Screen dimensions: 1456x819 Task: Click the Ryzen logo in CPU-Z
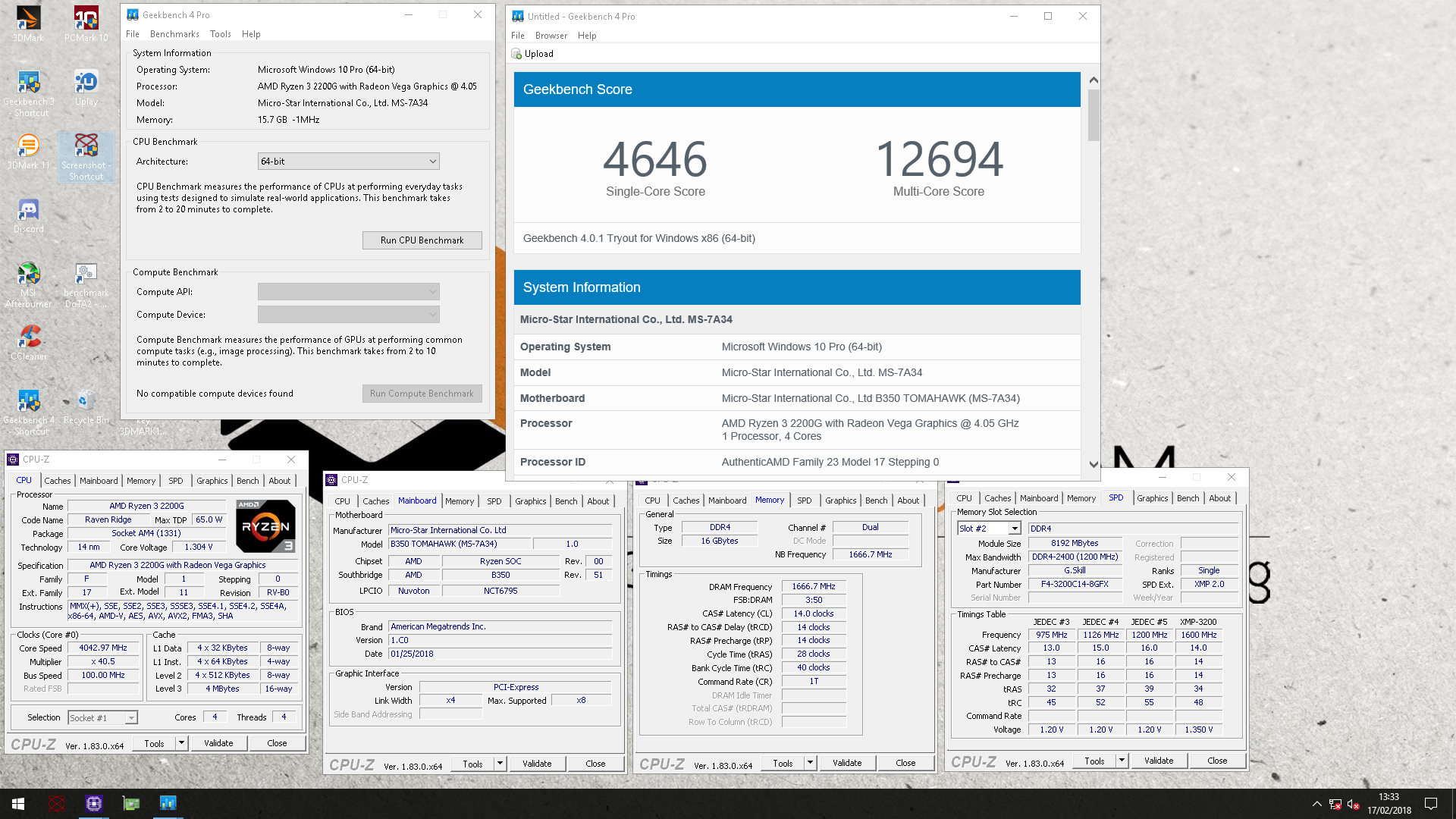pos(265,526)
